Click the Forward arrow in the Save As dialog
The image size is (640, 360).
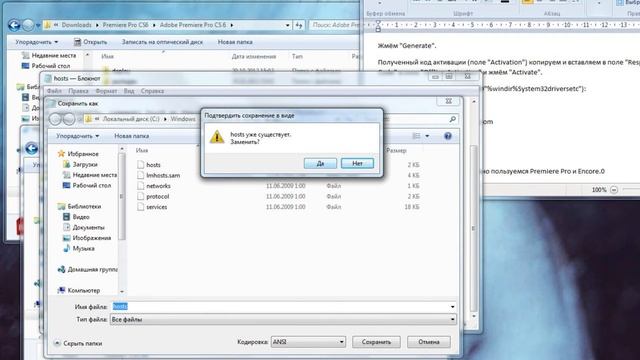(x=69, y=119)
